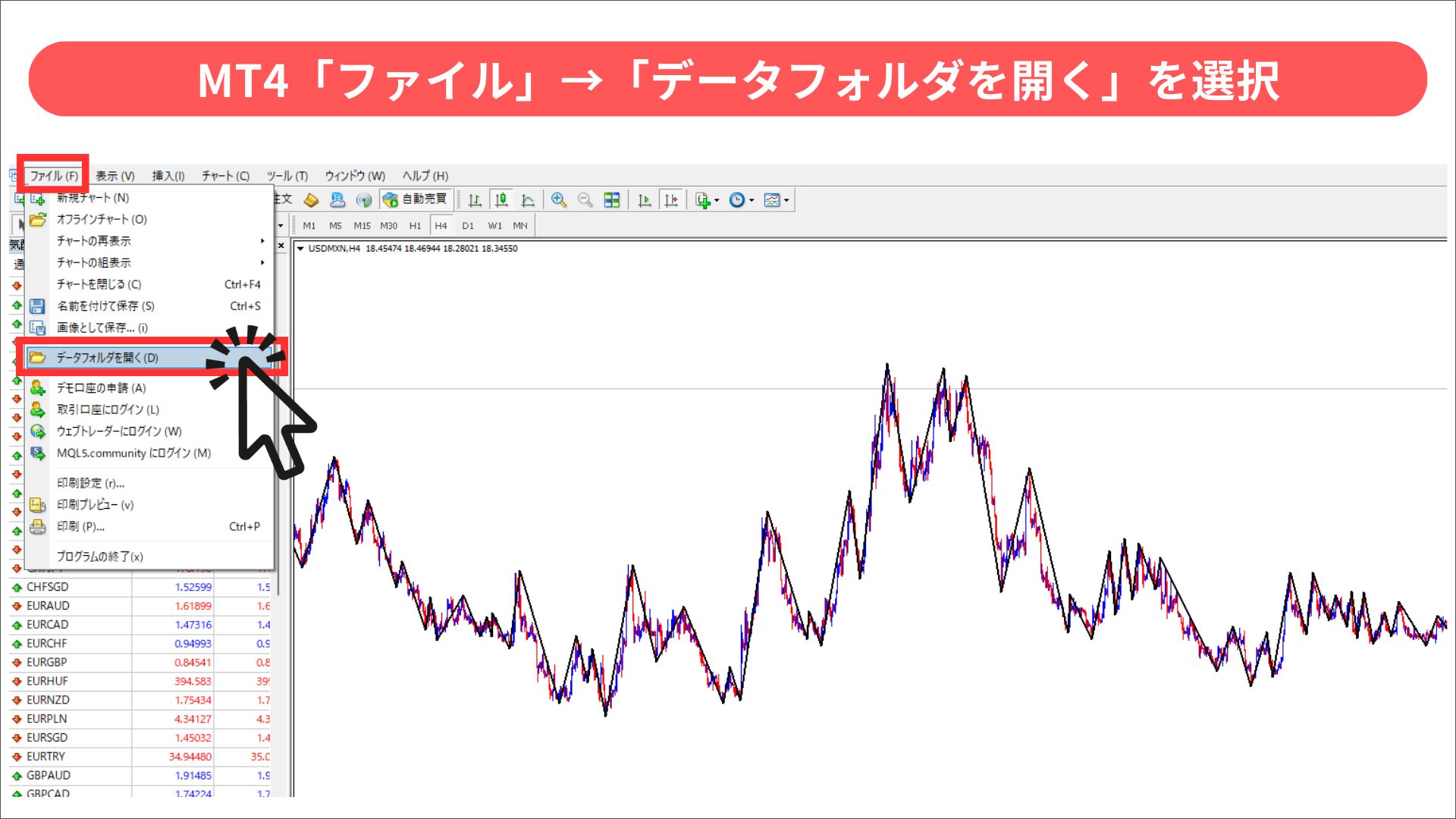Select the EURCAD symbol row
This screenshot has width=1456, height=819.
pos(140,625)
